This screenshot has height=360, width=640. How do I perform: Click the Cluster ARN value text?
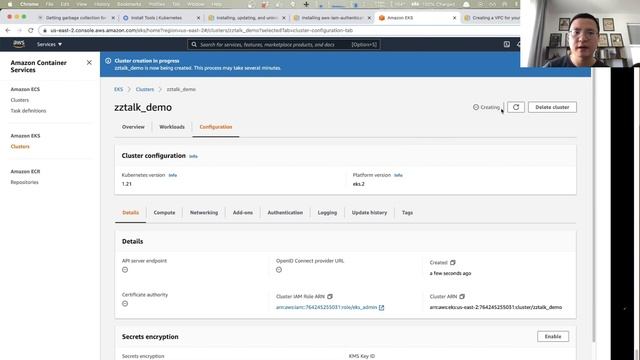496,307
